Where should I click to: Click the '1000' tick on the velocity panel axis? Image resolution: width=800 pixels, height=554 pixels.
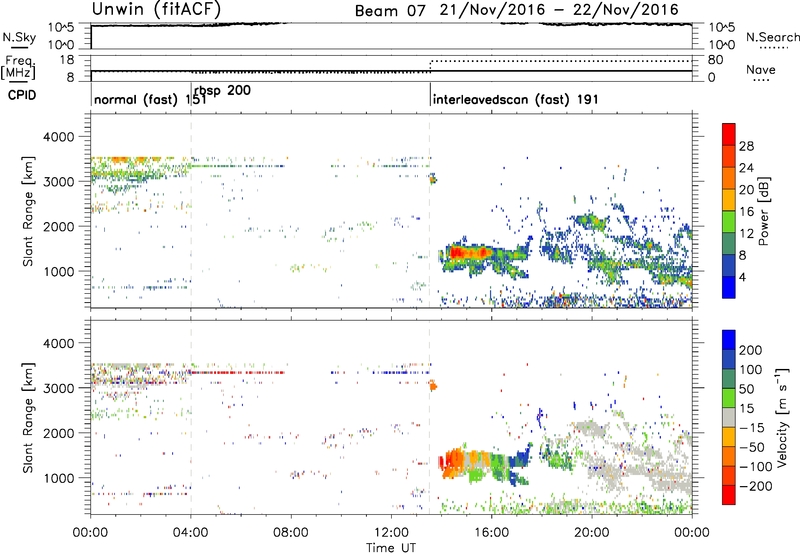58,478
